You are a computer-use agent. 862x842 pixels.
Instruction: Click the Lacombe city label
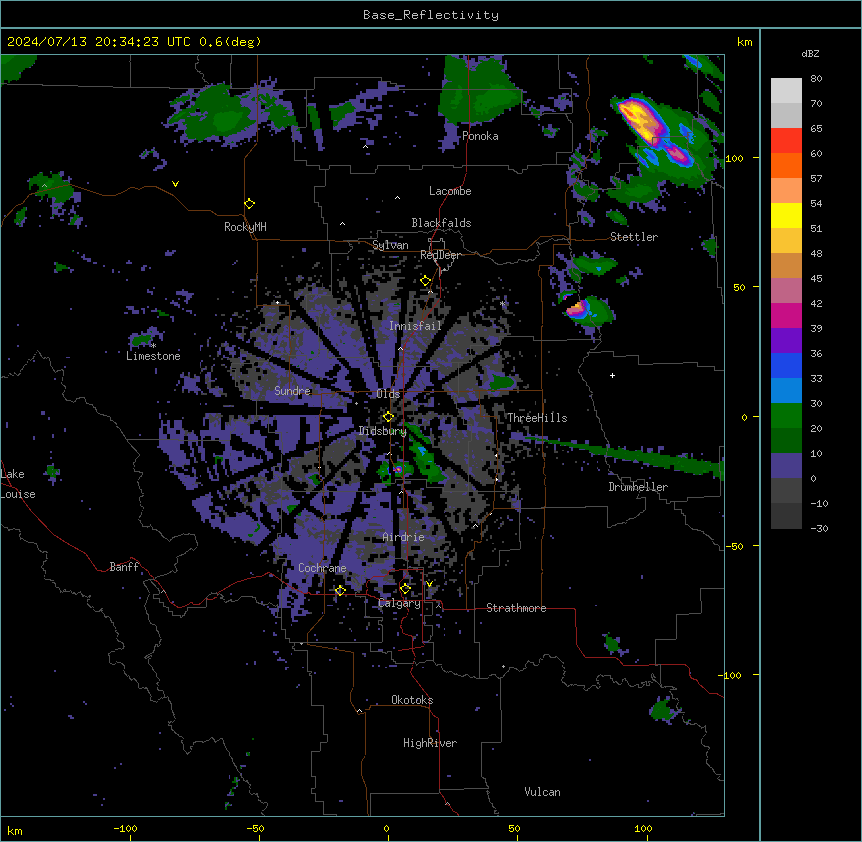coord(450,191)
